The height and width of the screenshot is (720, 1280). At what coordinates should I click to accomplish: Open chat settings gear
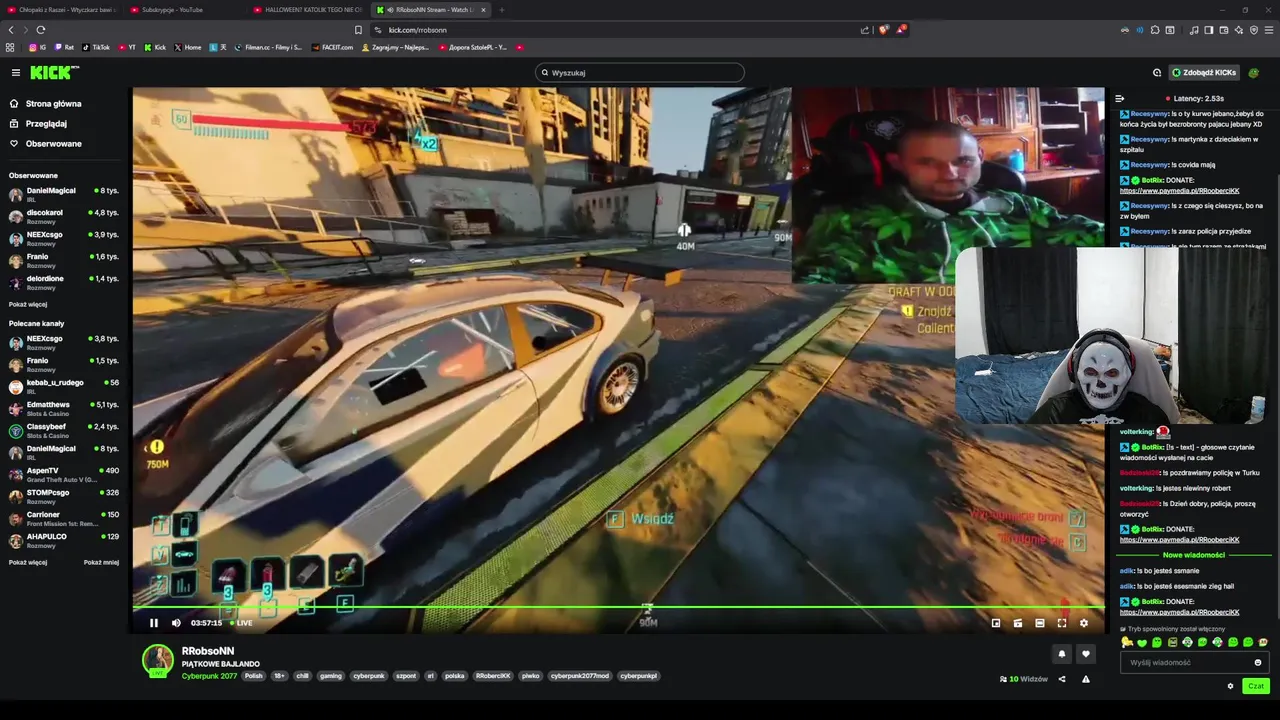1230,686
